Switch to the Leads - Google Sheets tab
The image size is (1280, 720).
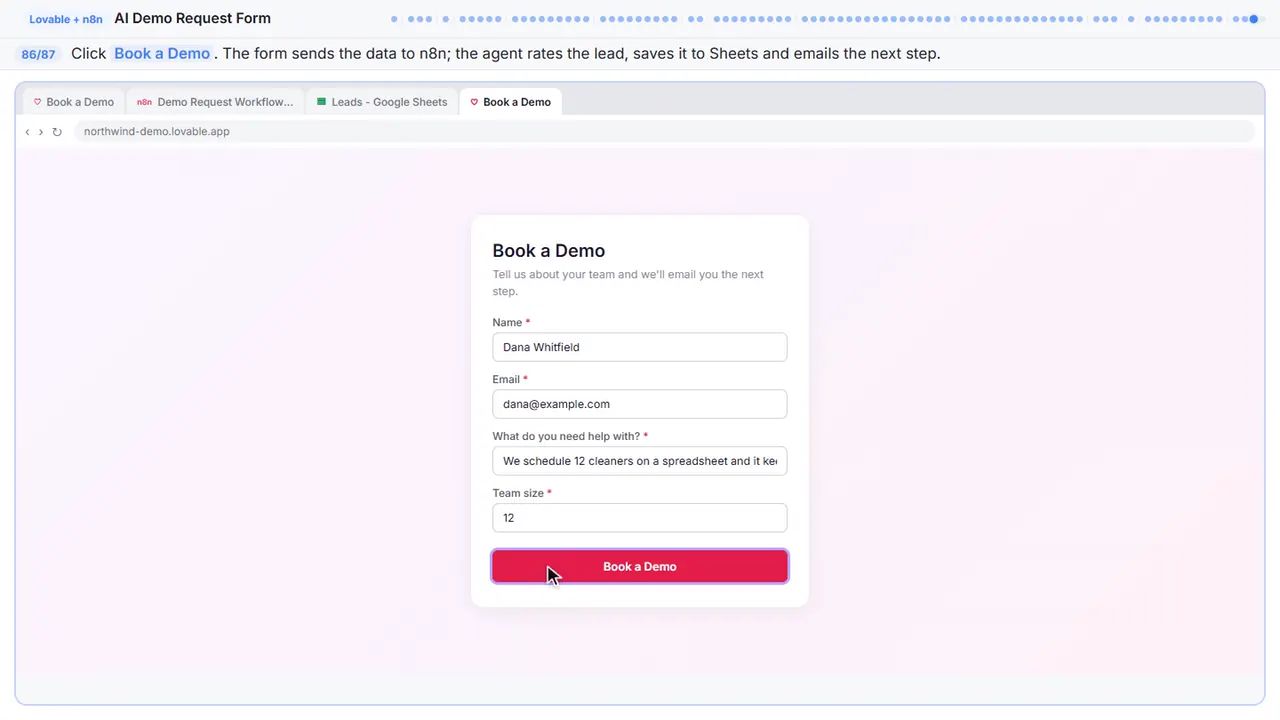(x=382, y=102)
